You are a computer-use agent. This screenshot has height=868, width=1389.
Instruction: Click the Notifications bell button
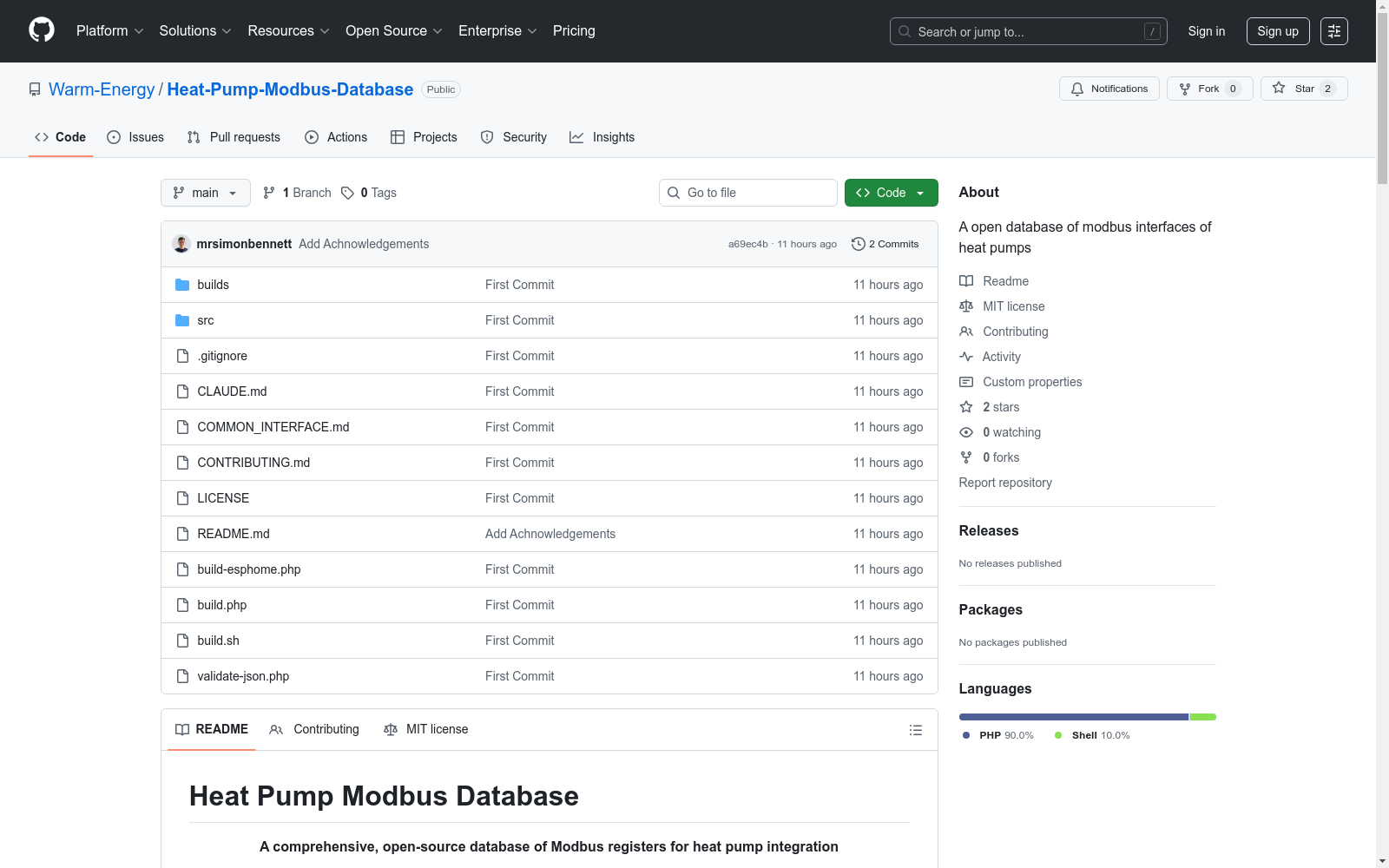(x=1109, y=89)
